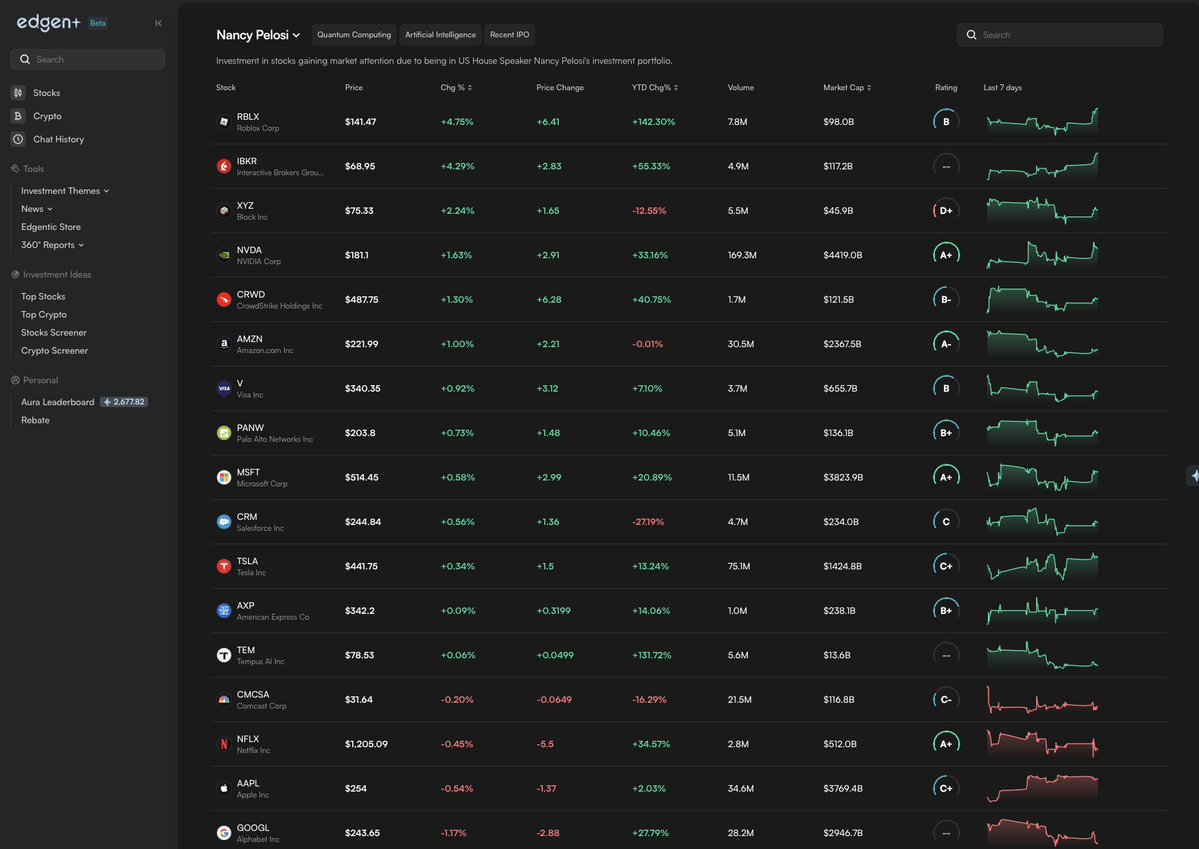
Task: Select the Stocks icon in the sidebar
Action: pos(18,92)
